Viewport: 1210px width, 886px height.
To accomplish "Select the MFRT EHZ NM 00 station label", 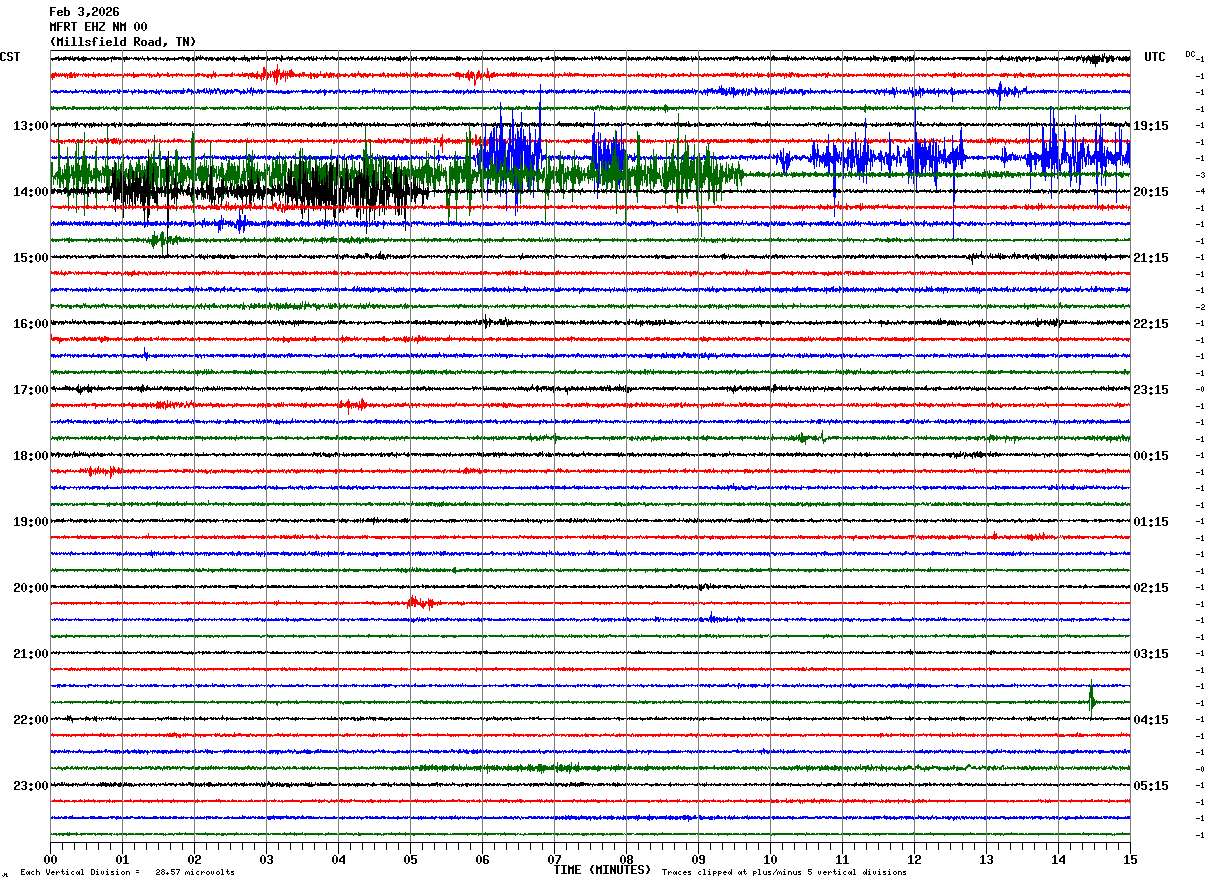I will pos(98,27).
